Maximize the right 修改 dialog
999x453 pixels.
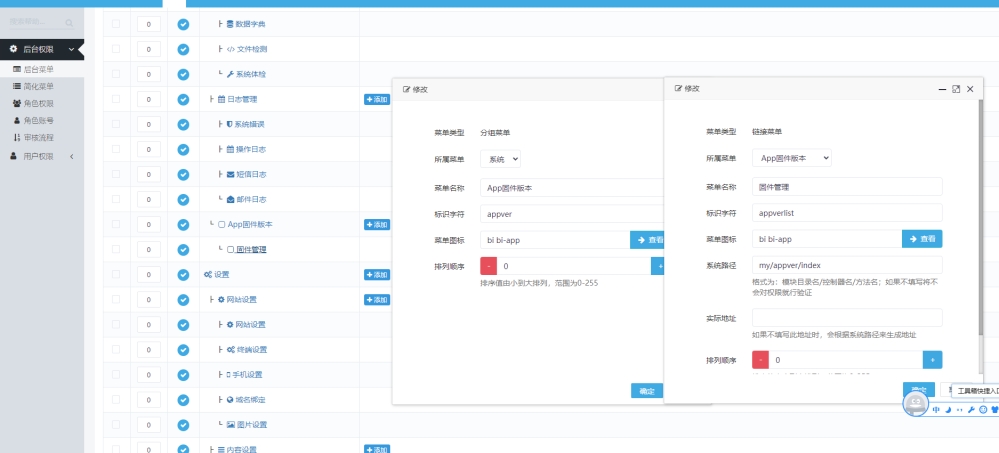pyautogui.click(x=956, y=89)
